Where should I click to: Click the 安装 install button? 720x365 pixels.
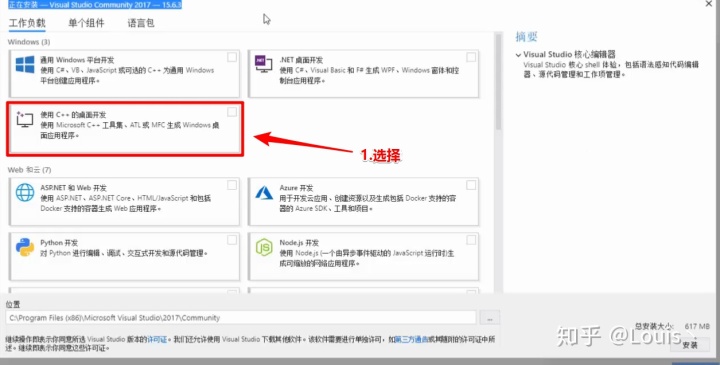coord(690,345)
